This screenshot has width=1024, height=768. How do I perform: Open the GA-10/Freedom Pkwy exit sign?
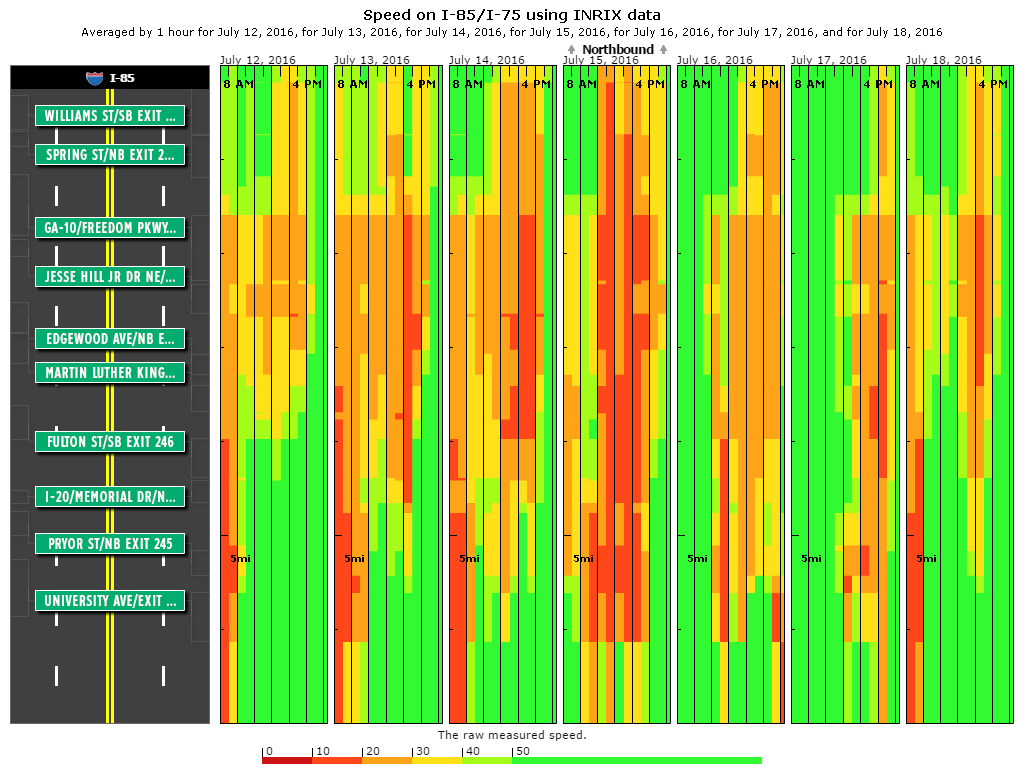pyautogui.click(x=110, y=228)
